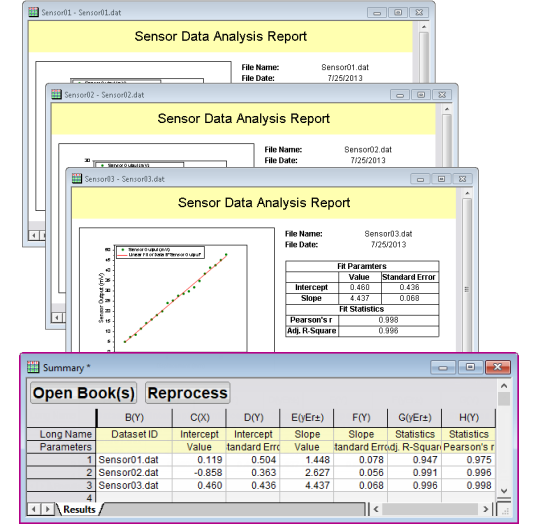Click cell Sensor02.dat in Summary
The width and height of the screenshot is (547, 526).
(x=134, y=473)
